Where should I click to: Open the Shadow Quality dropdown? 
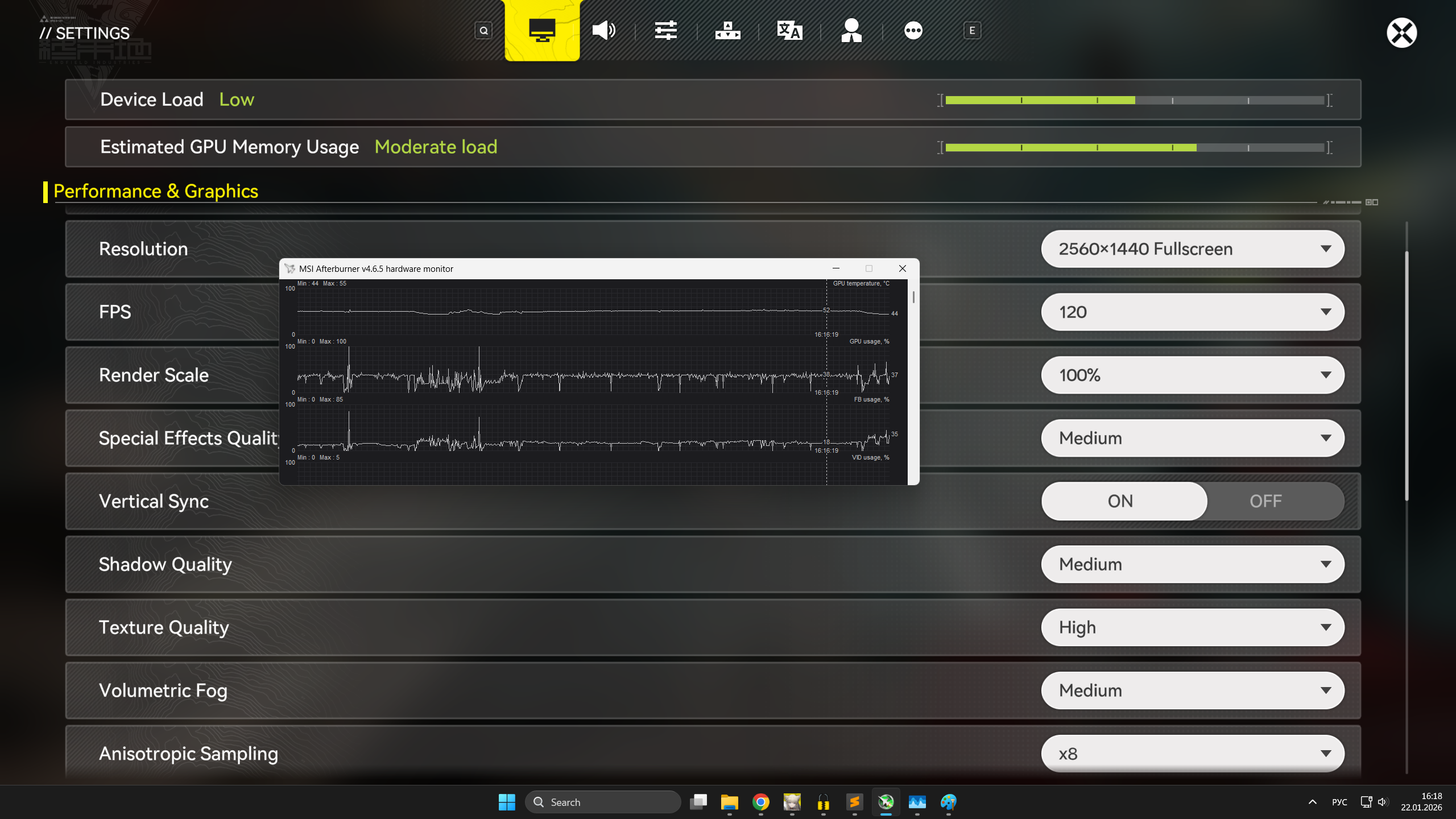1193,564
